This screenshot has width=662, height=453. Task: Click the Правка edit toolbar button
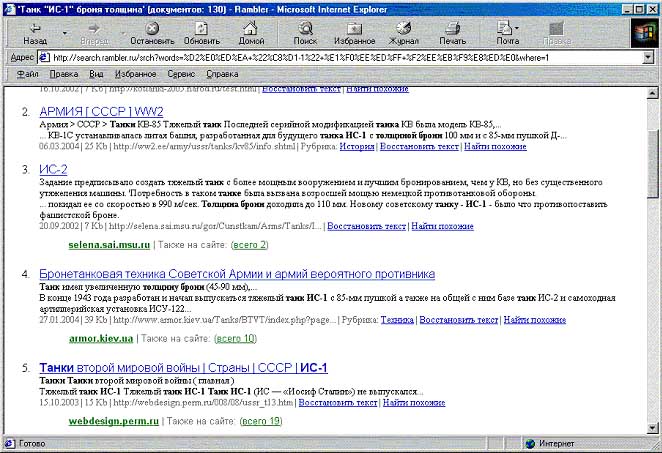(556, 34)
